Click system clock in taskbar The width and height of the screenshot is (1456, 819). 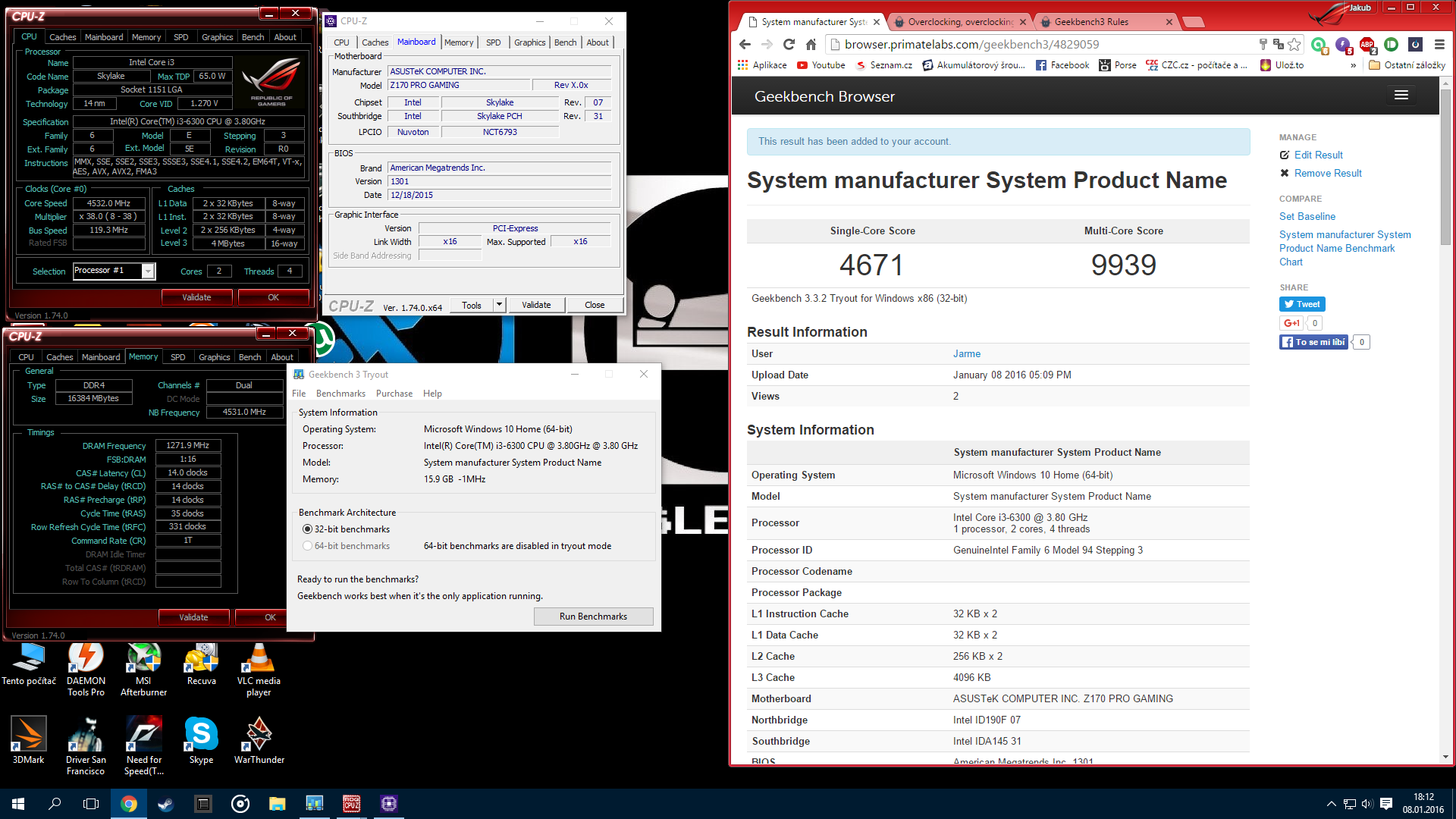click(1423, 804)
